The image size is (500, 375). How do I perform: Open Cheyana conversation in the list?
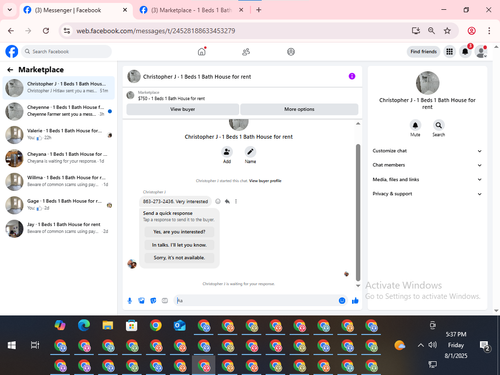coord(59,158)
